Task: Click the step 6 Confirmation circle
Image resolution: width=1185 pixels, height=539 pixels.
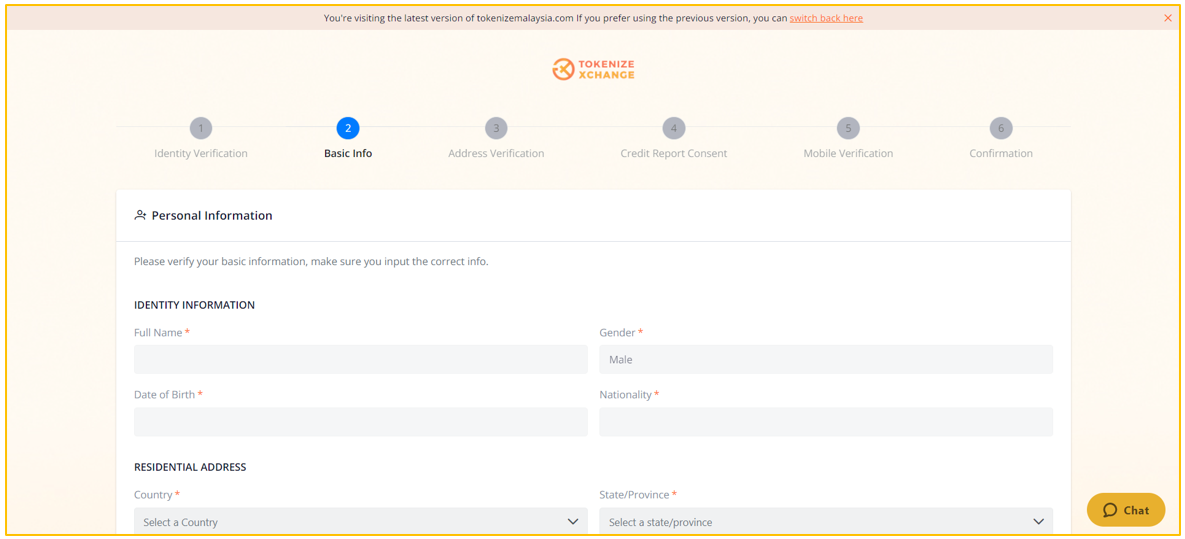Action: coord(1001,129)
